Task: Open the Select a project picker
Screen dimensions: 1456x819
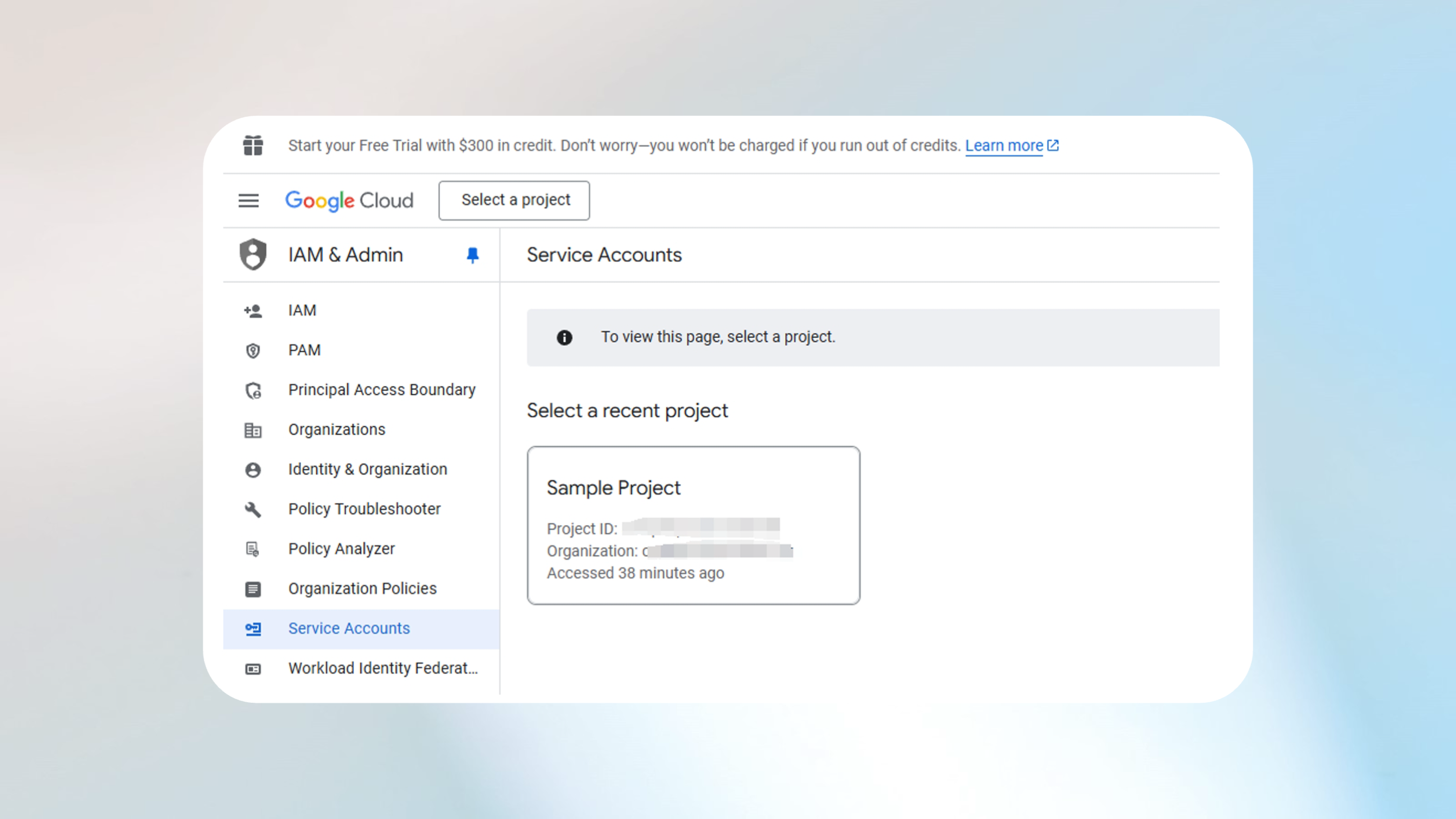Action: tap(514, 200)
